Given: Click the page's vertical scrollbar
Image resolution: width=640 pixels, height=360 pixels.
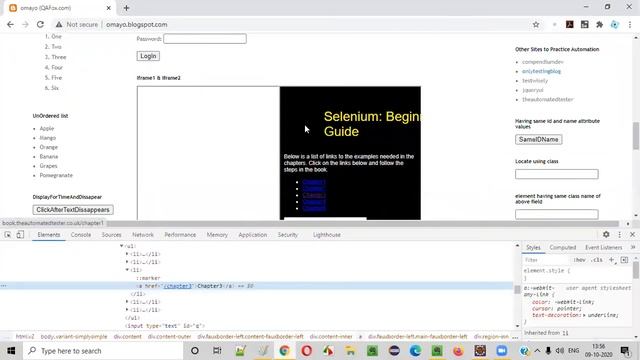Looking at the screenshot, I should pos(636,136).
